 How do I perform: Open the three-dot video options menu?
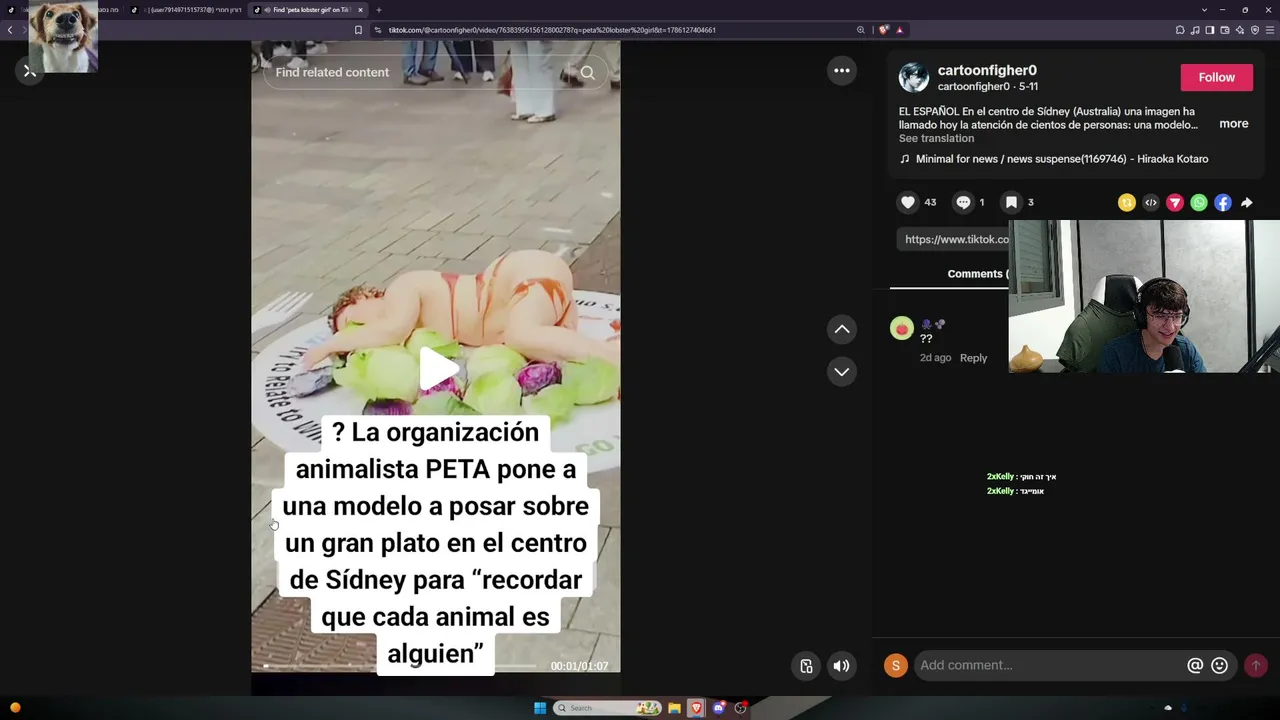click(x=842, y=70)
